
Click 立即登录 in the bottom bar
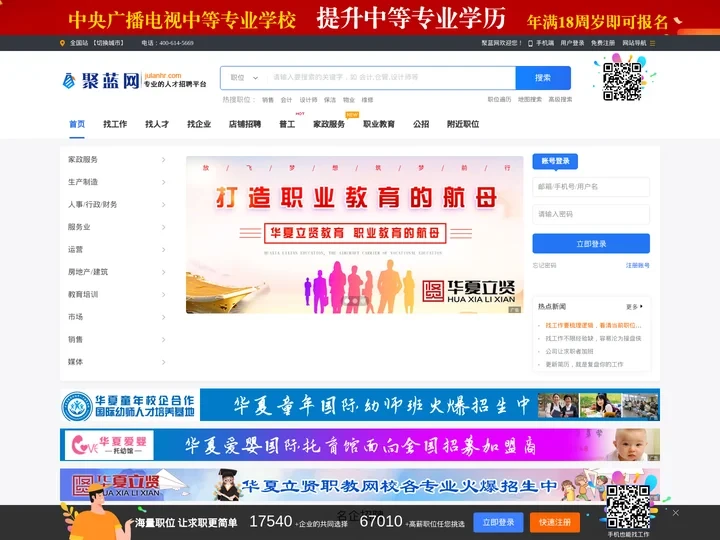click(498, 523)
